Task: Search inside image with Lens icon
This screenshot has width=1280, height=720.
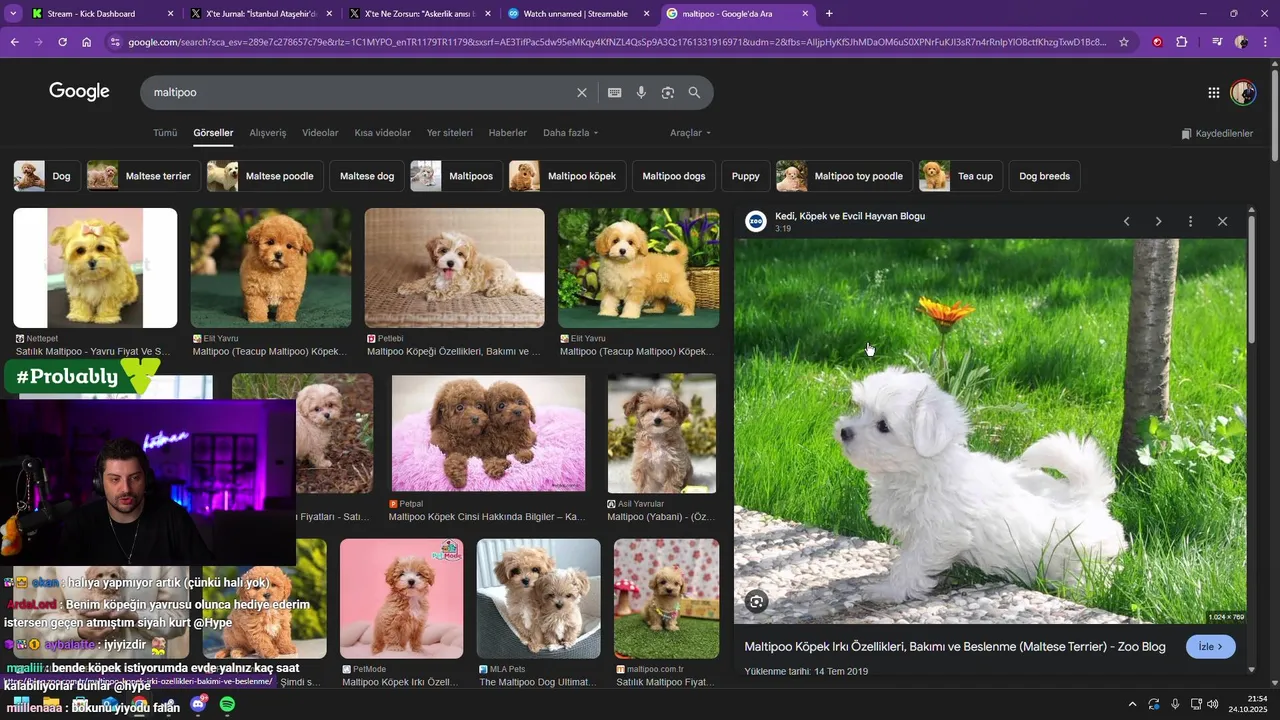Action: 757,601
